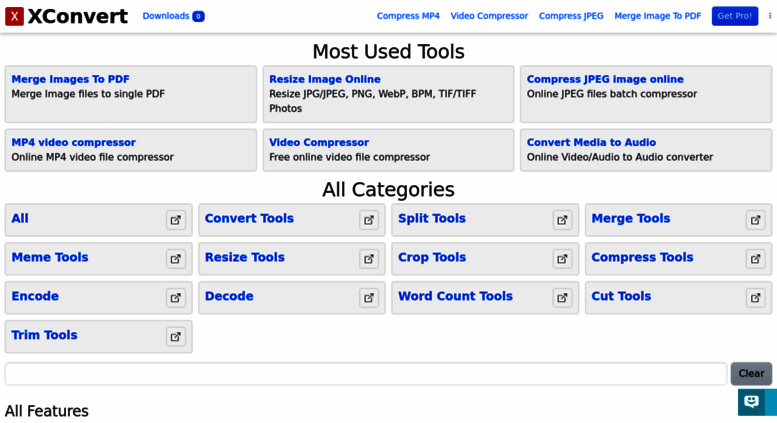Open MP4 video compressor tool
777x423 pixels.
[x=73, y=142]
